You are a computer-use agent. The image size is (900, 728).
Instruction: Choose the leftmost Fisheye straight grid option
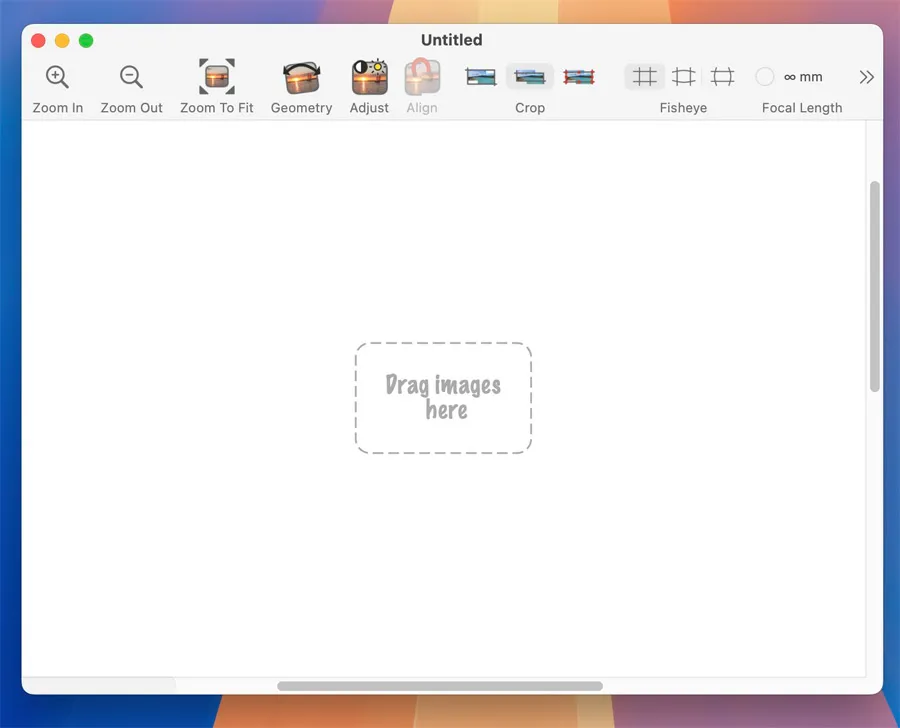[x=645, y=77]
